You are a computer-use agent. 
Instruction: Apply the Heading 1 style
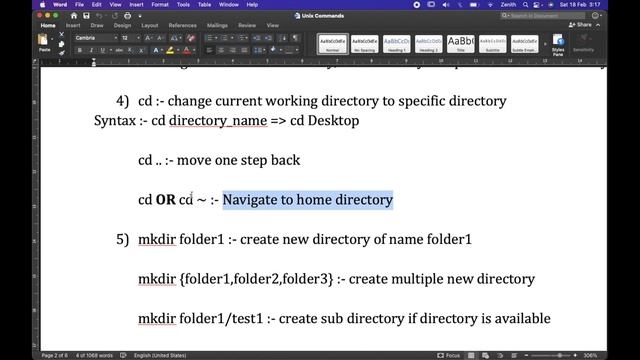(396, 44)
